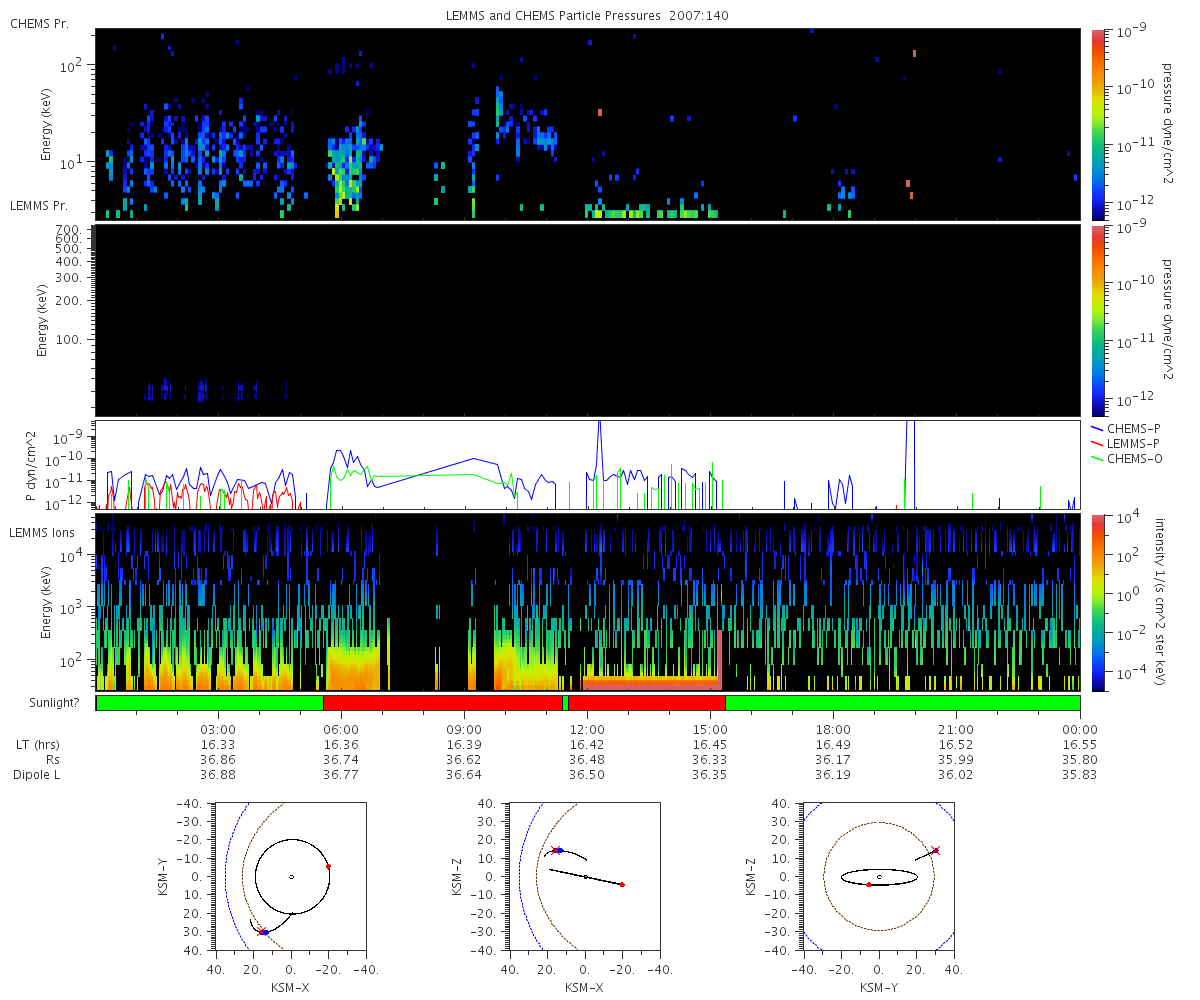Image resolution: width=1200 pixels, height=1000 pixels.
Task: Click the 03:00 time tick label
Action: tap(218, 729)
